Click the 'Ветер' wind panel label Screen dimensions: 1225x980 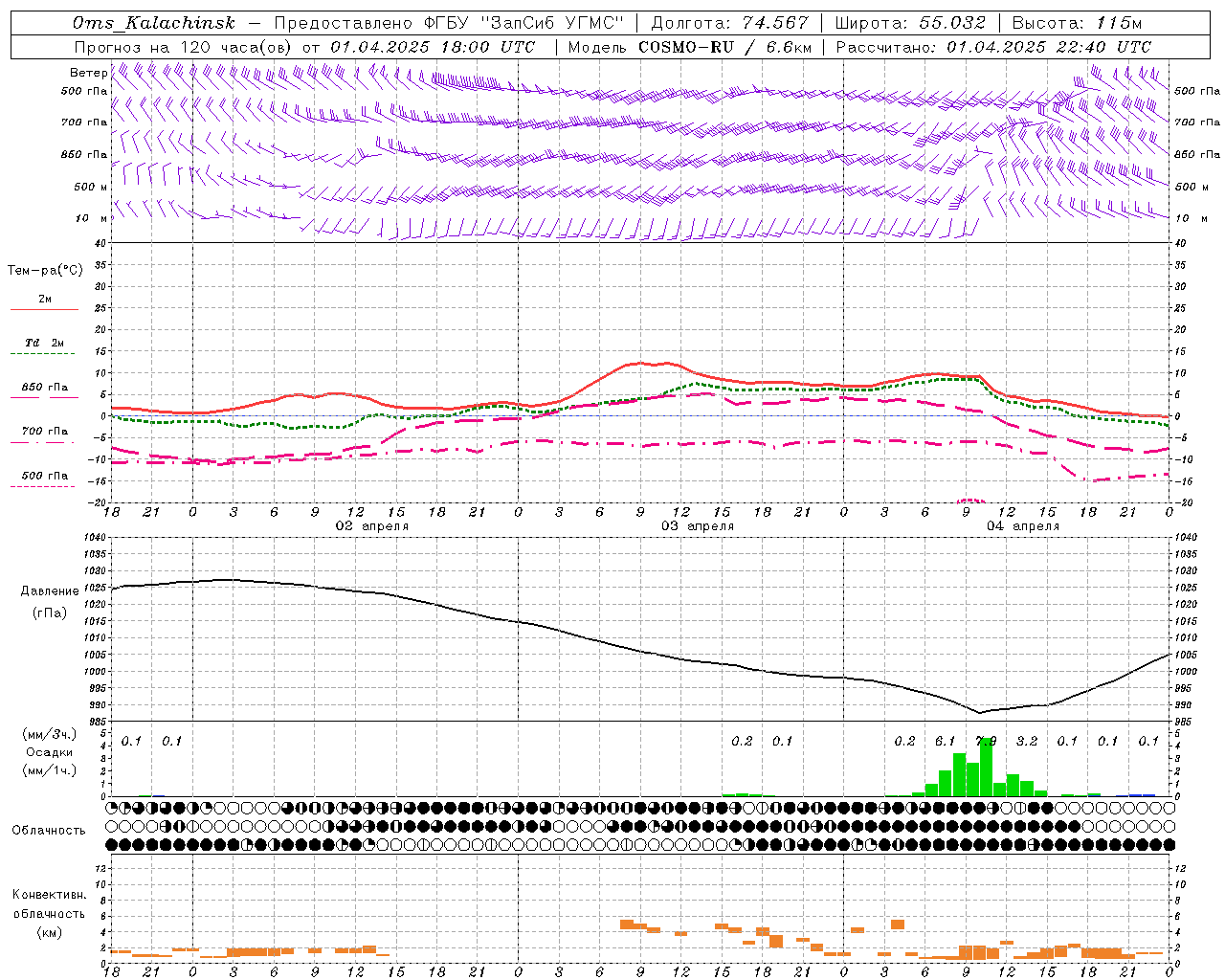[88, 73]
